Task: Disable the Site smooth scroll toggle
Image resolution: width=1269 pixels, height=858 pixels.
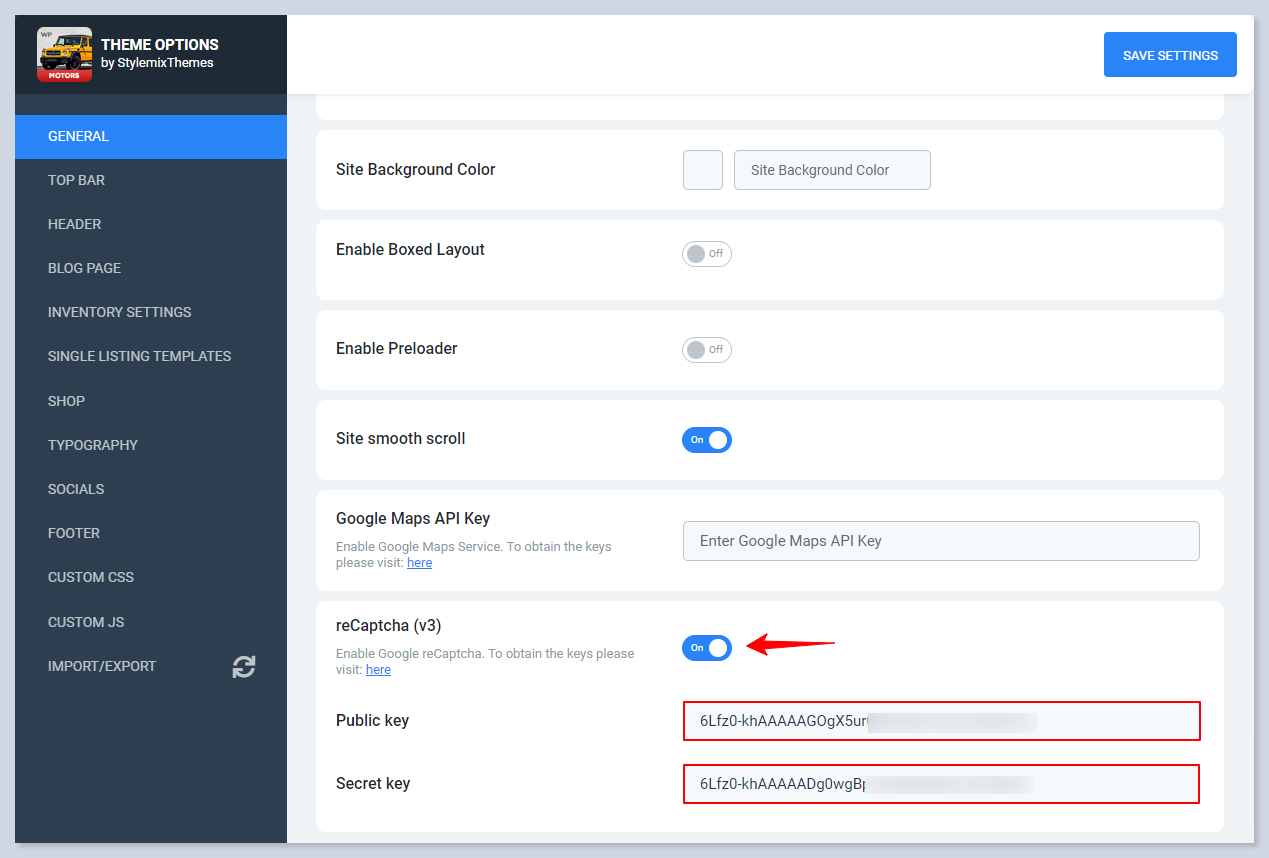Action: 706,440
